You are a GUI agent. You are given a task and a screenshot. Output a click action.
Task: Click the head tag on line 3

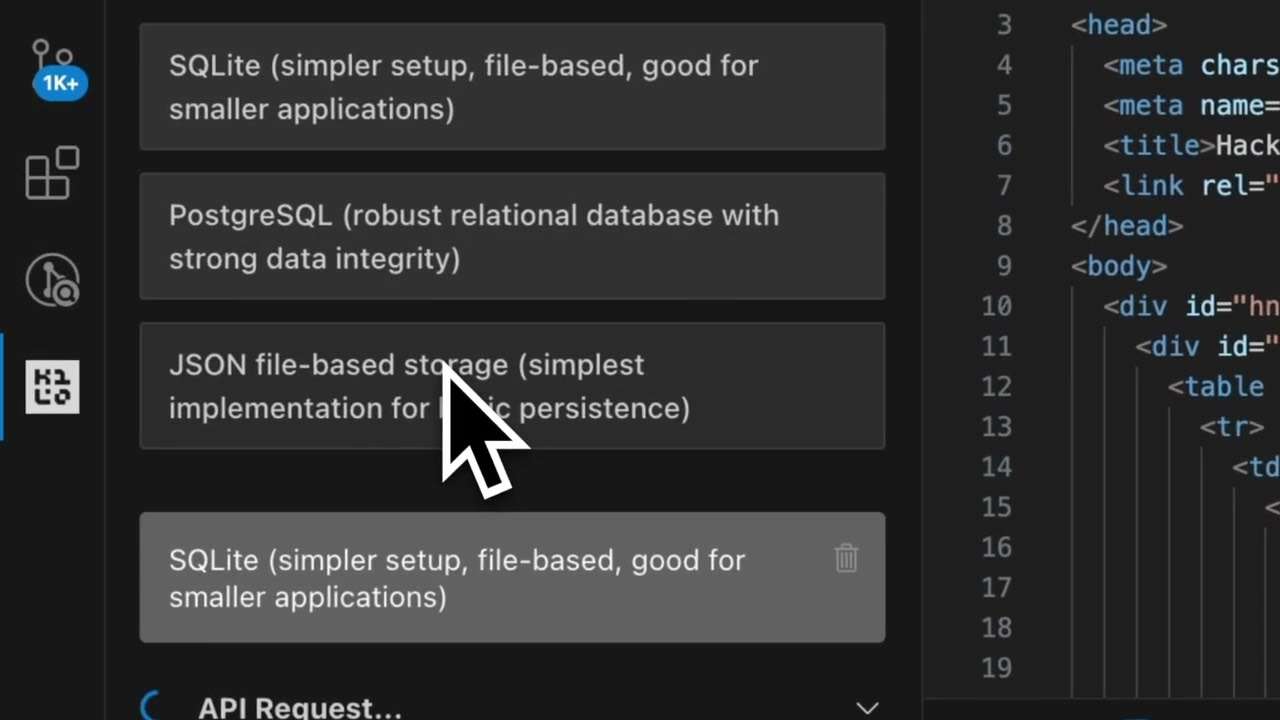(x=1117, y=25)
